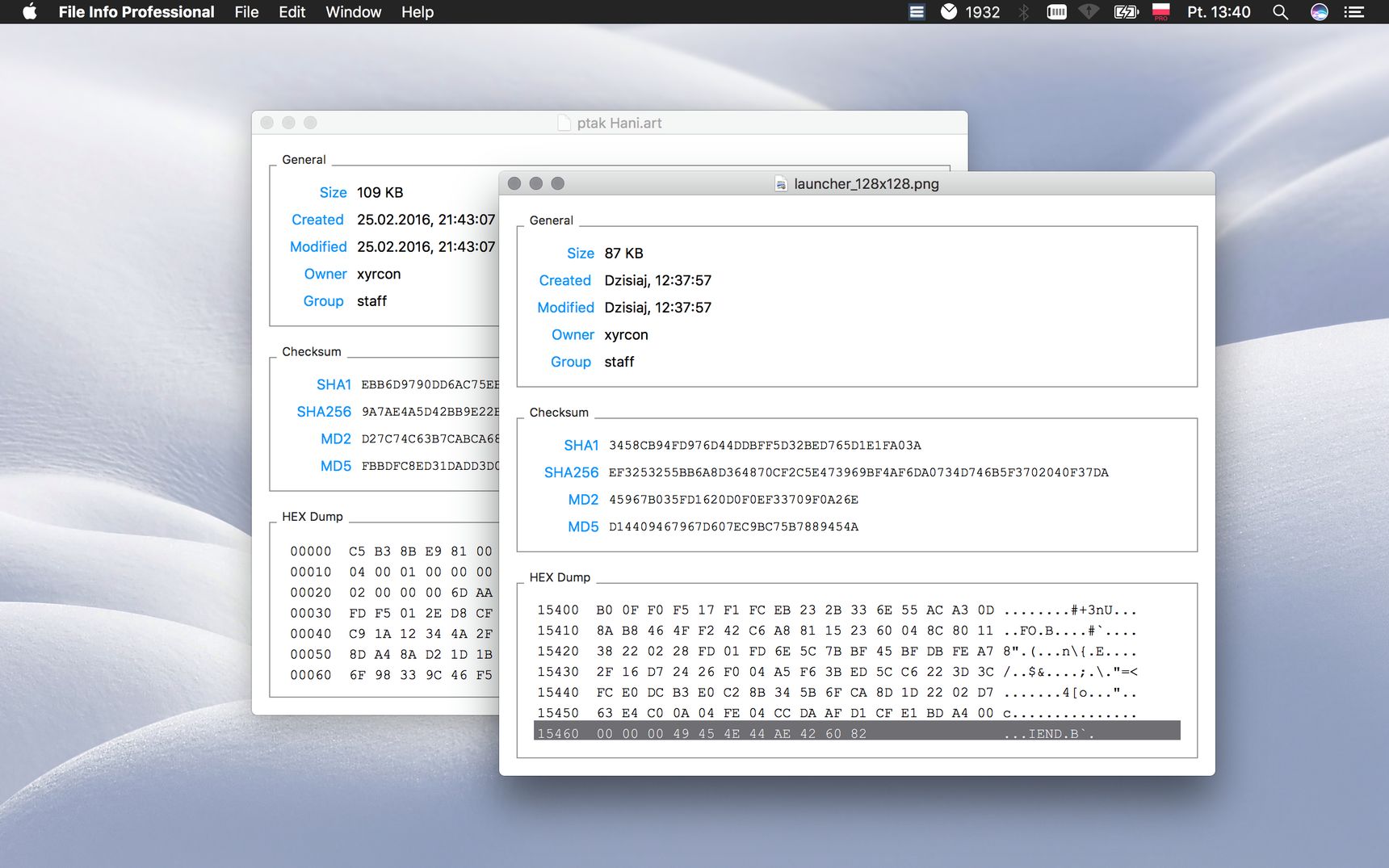
Task: Click the 87 KB size value
Action: (624, 254)
